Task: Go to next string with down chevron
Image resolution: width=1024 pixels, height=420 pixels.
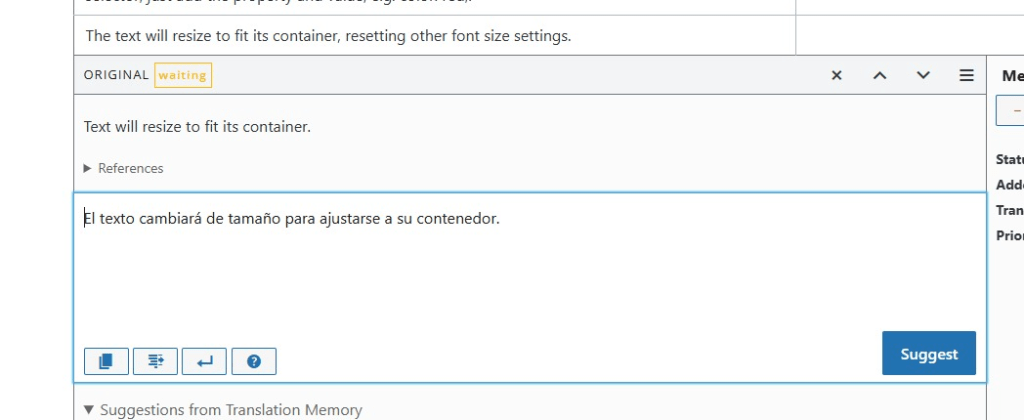Action: click(923, 75)
